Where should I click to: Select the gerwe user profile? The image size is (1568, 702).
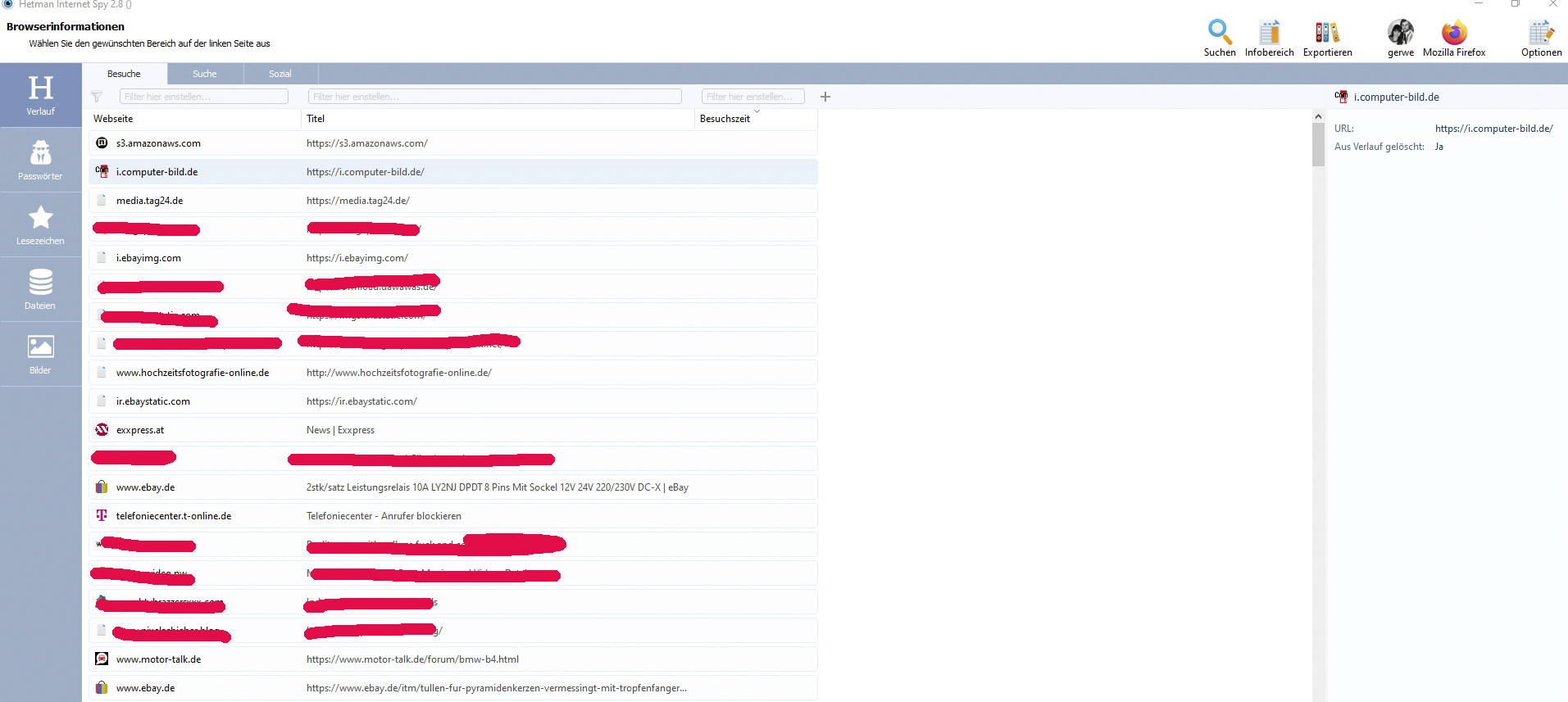click(1400, 38)
